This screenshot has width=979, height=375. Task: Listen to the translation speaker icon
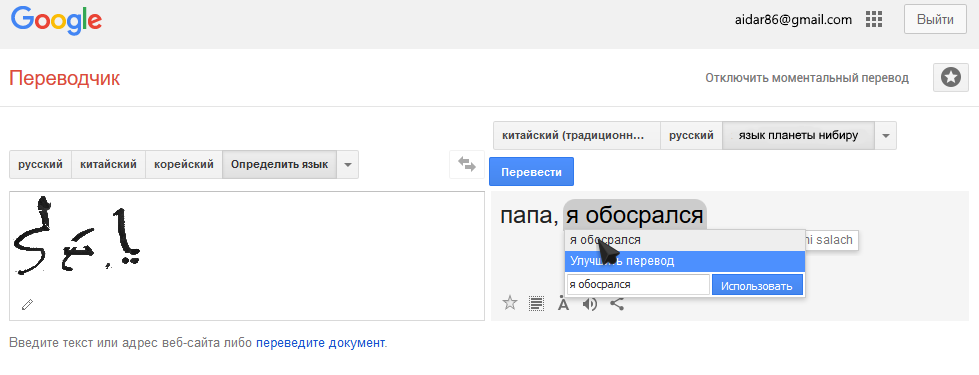point(589,304)
